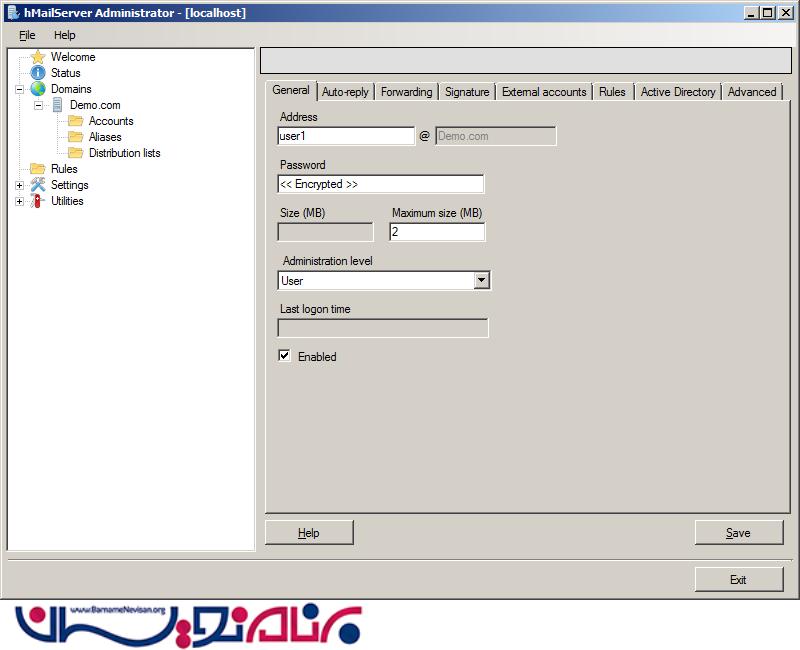The image size is (800, 650).
Task: Switch to the General tab
Action: pos(291,90)
